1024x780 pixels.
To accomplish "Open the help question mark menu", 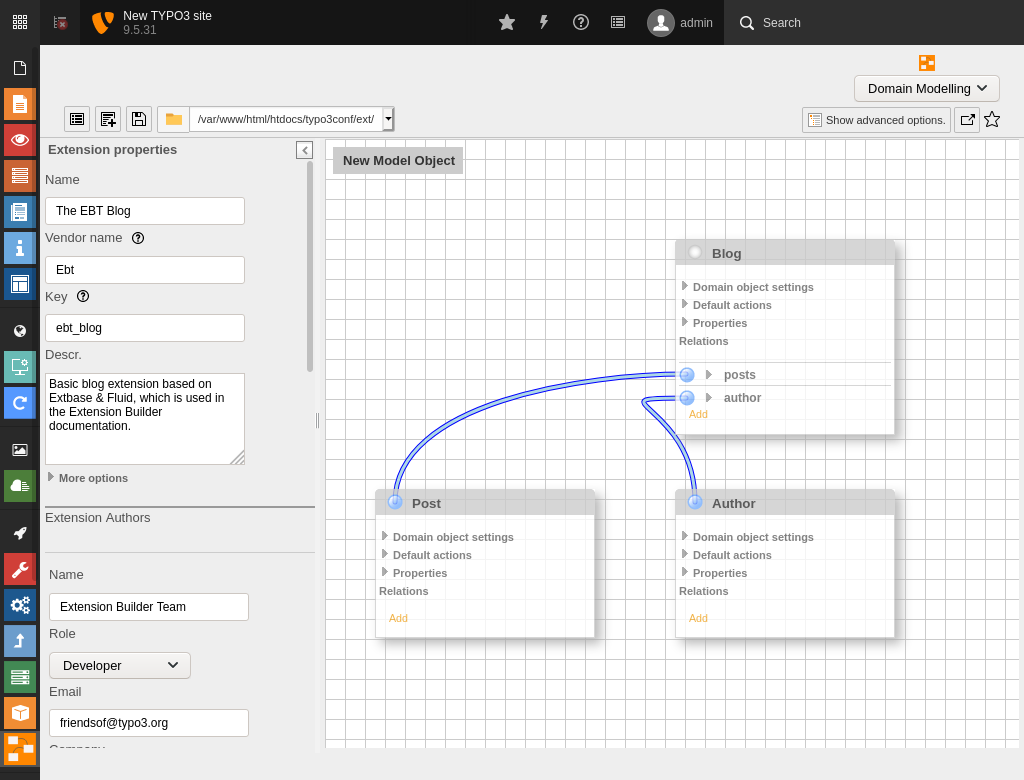I will click(581, 22).
